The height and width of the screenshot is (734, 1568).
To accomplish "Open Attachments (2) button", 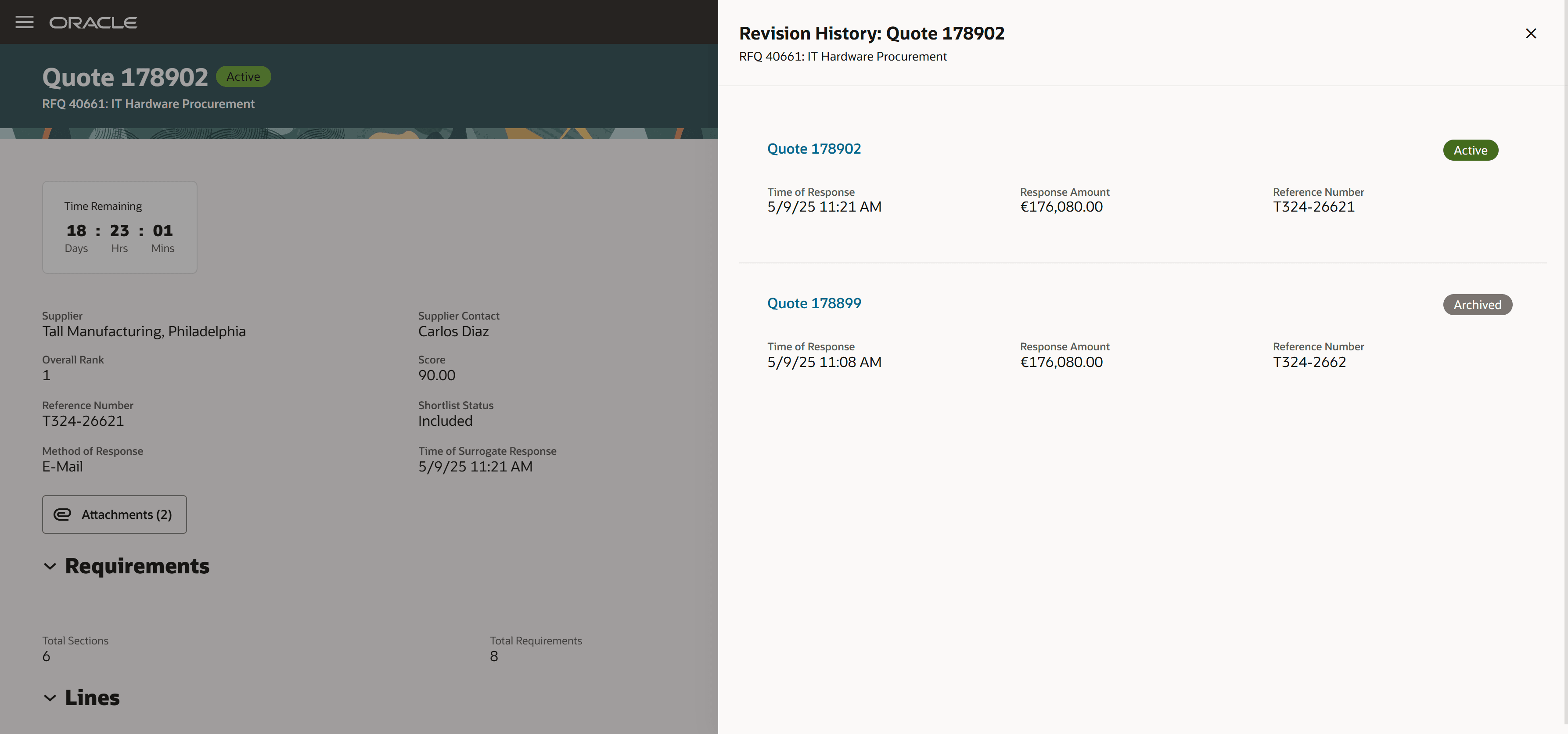I will [x=115, y=515].
